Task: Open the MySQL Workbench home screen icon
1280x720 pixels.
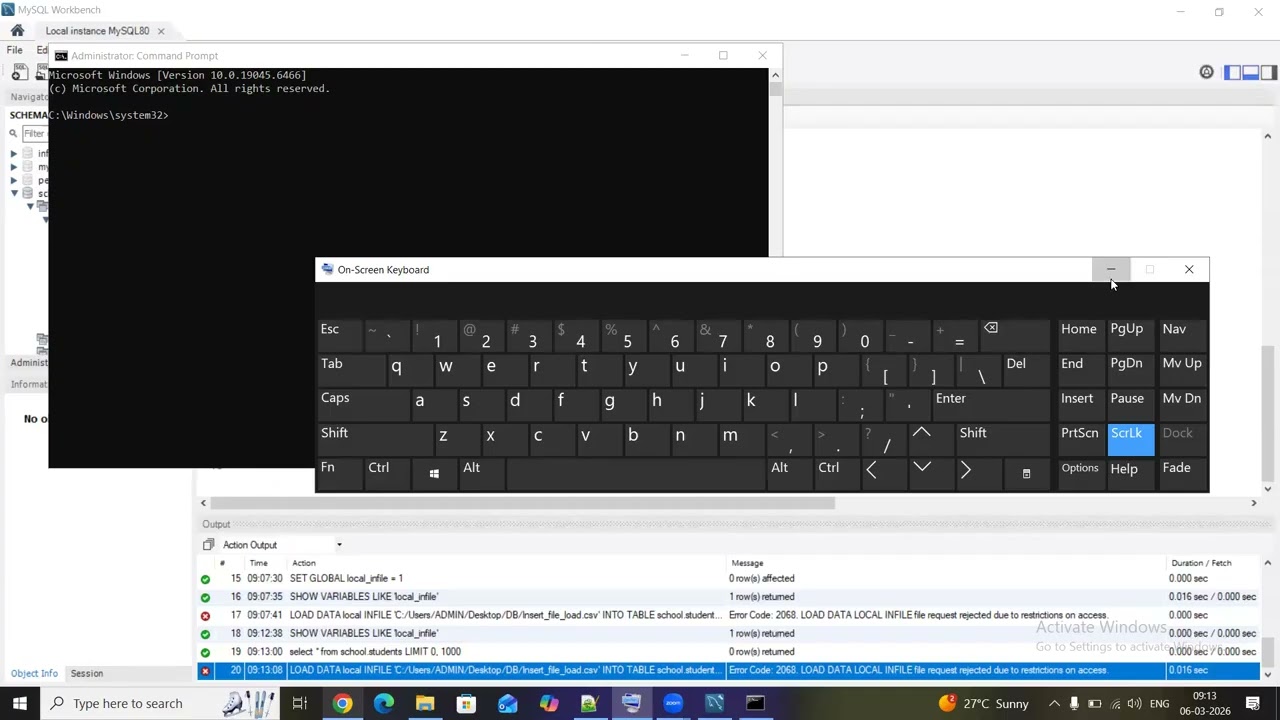Action: pos(17,31)
